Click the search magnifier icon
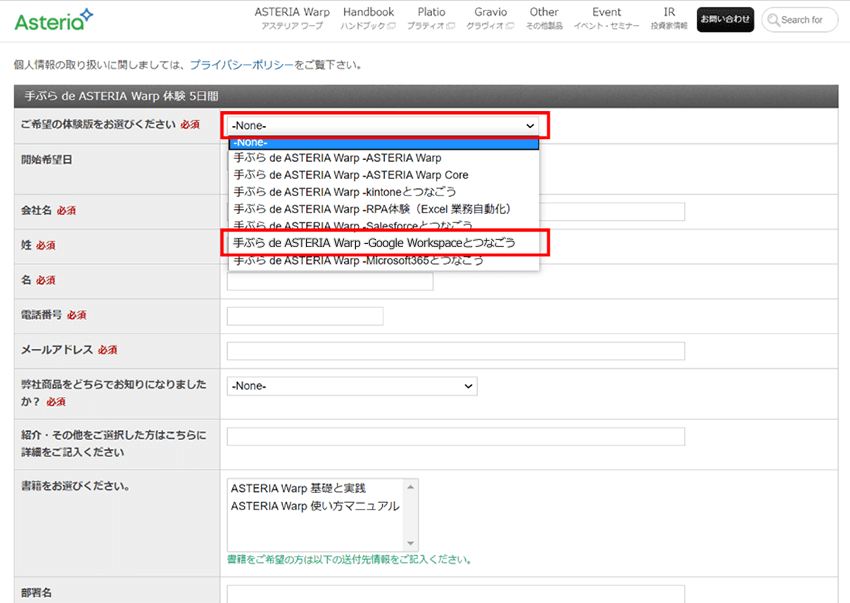The image size is (850, 603). (774, 20)
